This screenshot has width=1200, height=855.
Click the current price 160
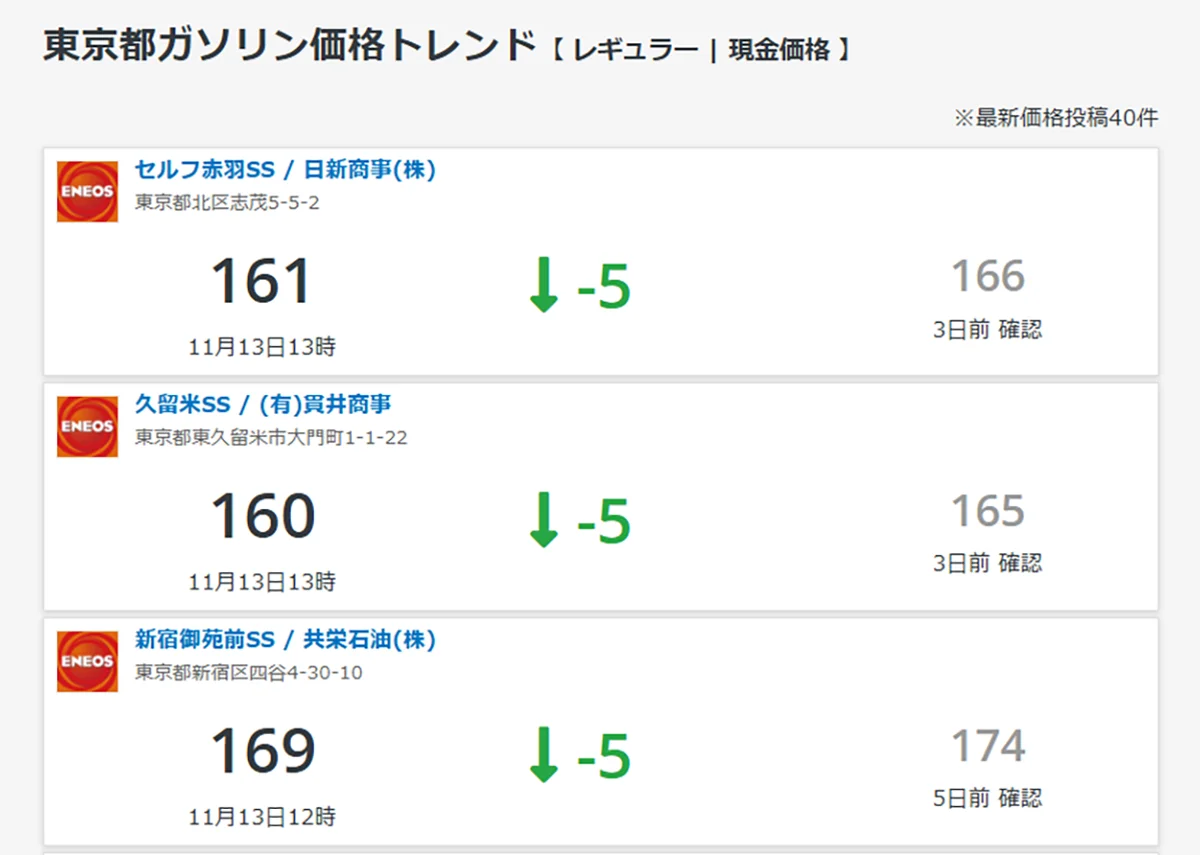click(x=262, y=518)
